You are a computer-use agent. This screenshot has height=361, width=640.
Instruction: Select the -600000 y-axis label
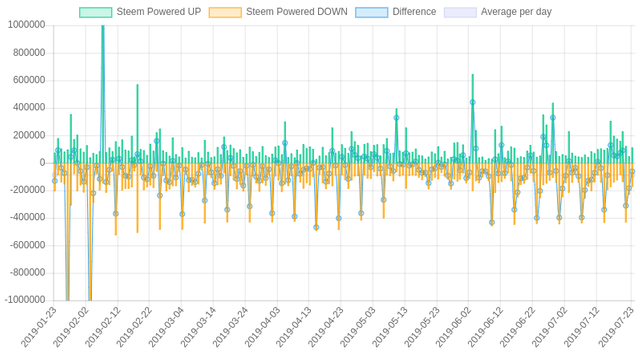[27, 245]
